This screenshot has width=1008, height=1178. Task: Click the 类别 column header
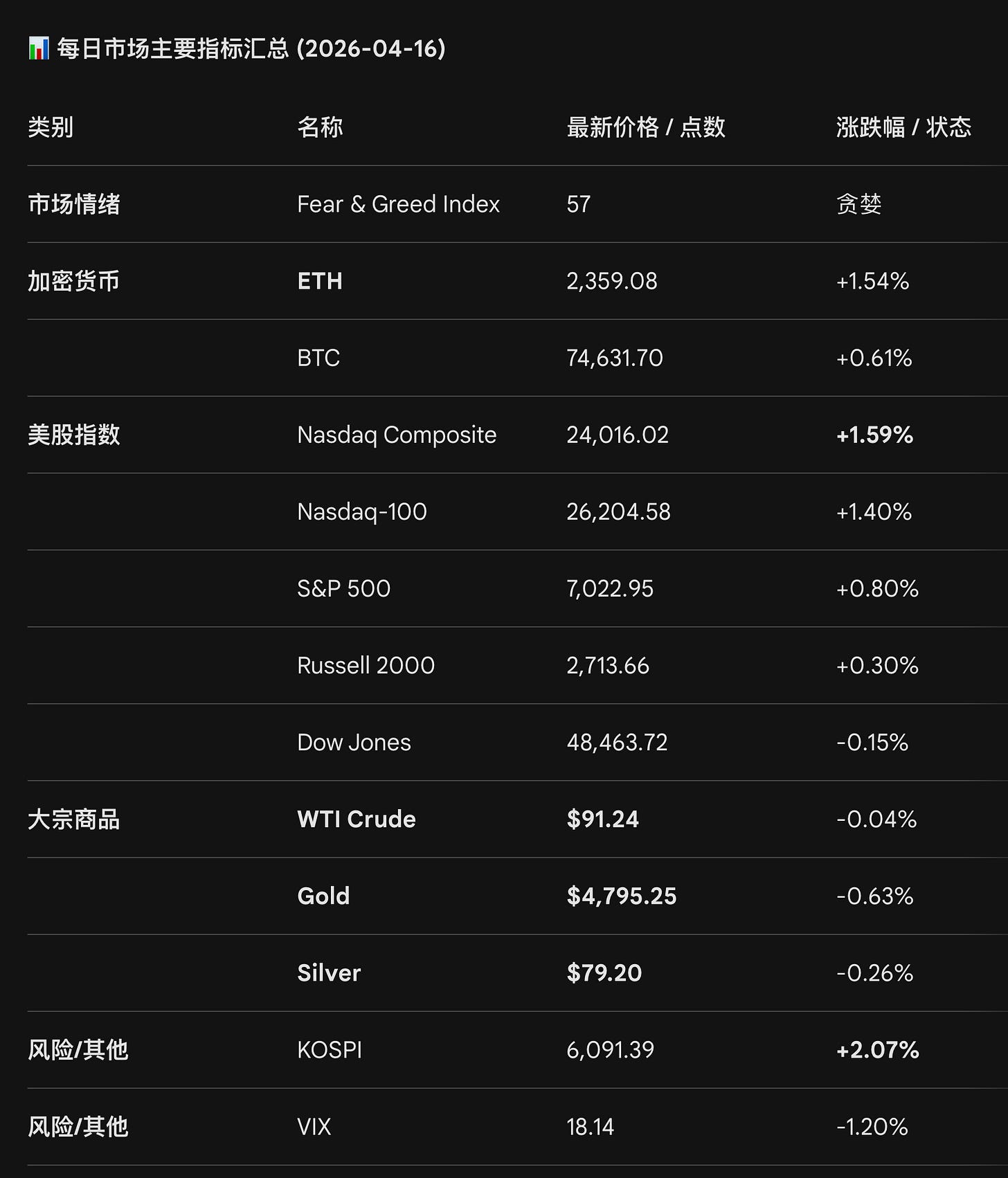(51, 127)
